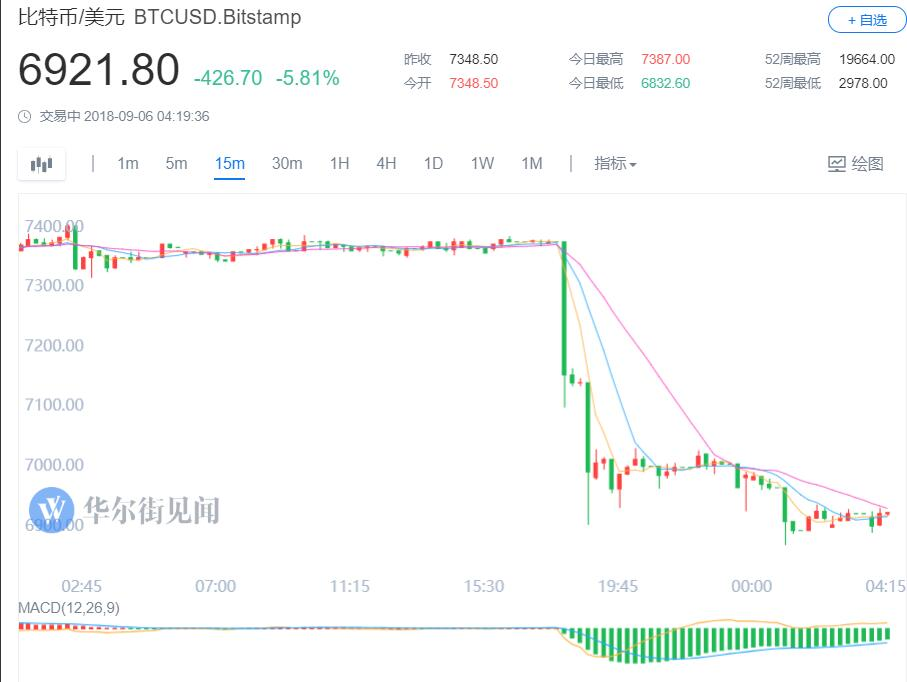Click the 15:30 time axis label
Screen dimensions: 907x682
tap(484, 587)
